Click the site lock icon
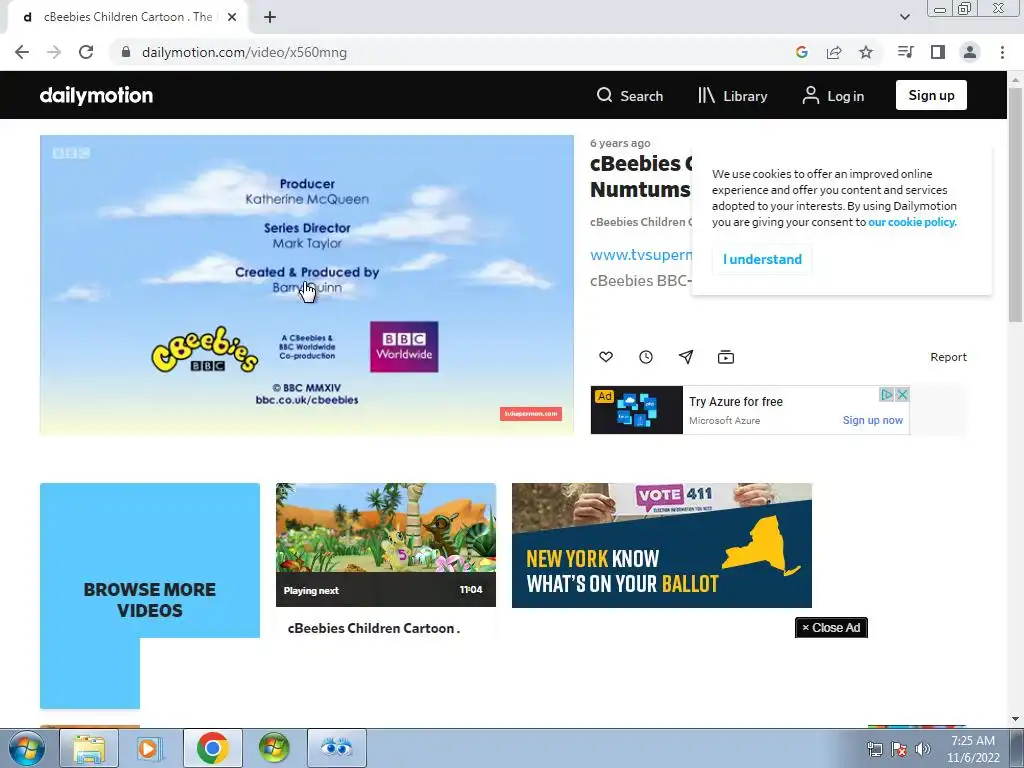 click(126, 52)
